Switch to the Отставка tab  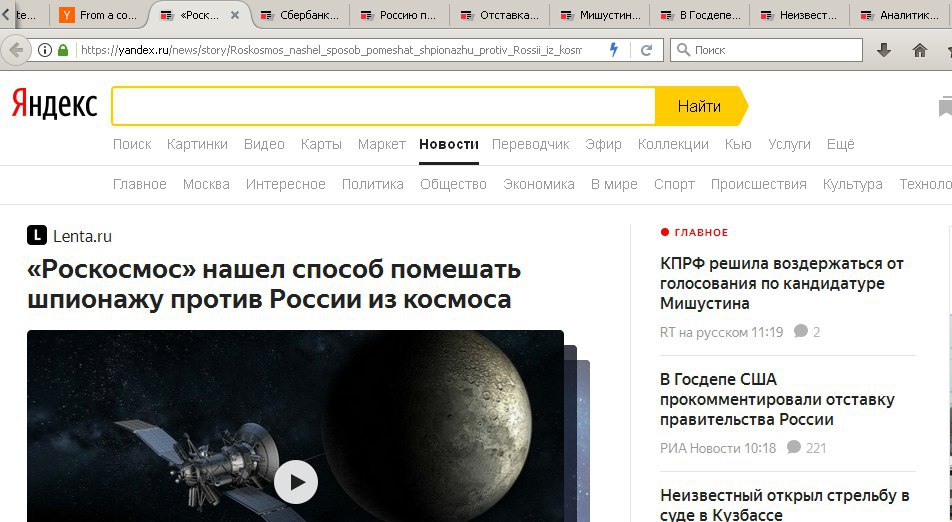(500, 15)
